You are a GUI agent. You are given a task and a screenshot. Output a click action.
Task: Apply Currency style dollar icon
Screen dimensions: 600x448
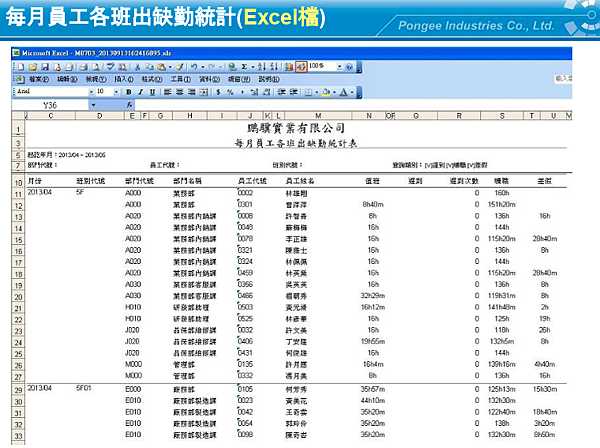pyautogui.click(x=218, y=92)
